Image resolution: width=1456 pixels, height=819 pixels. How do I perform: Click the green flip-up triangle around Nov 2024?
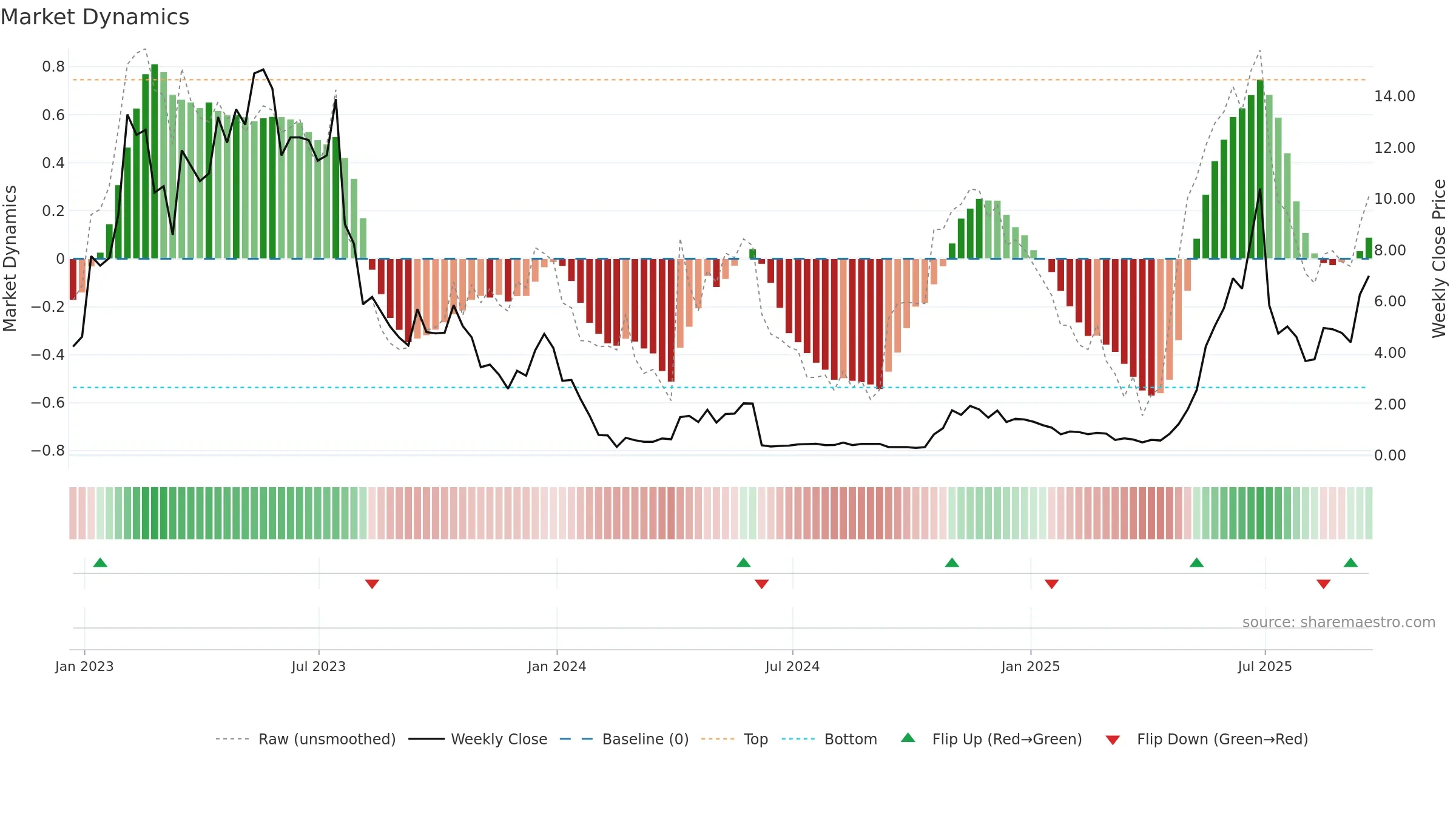tap(952, 562)
